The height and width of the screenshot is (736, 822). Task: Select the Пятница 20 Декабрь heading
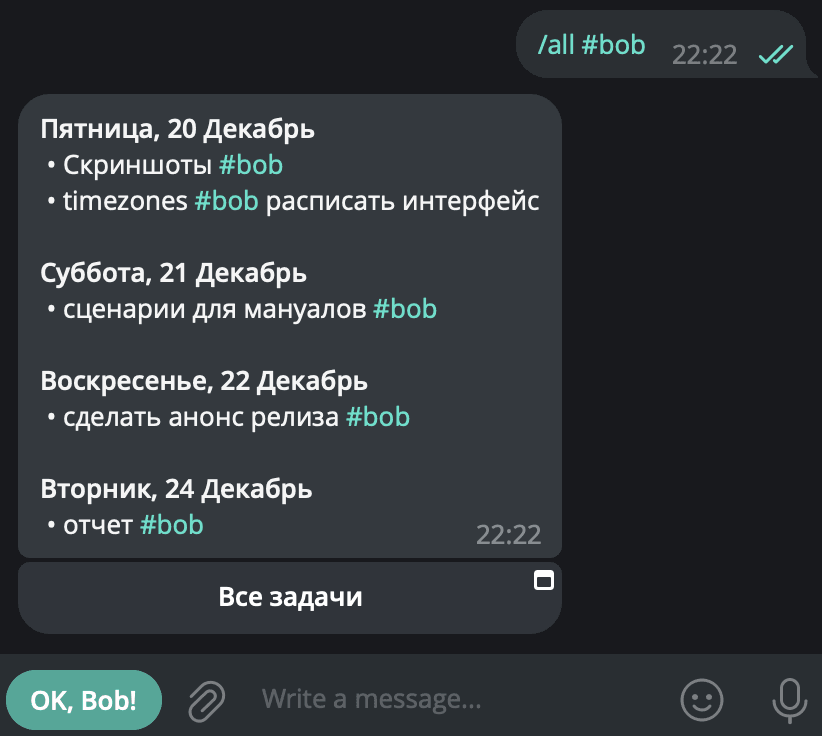click(176, 129)
